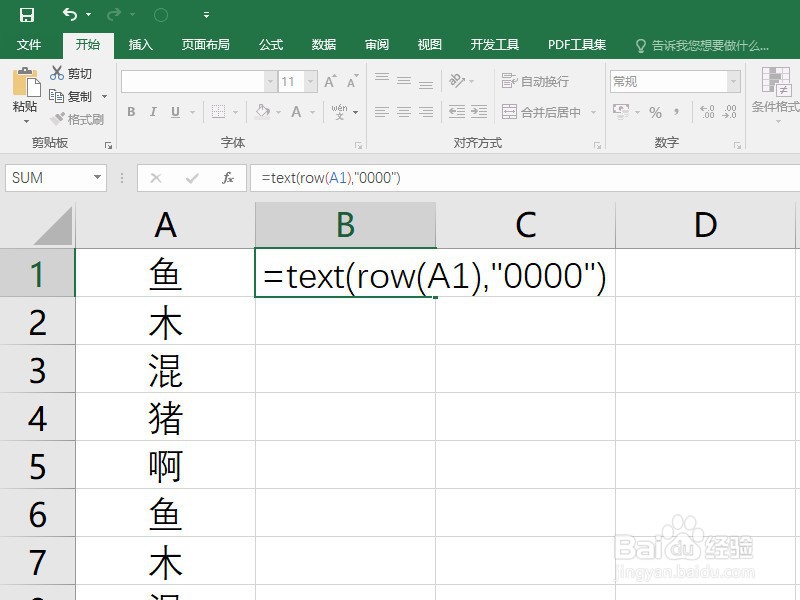Click the decrease font size icon
The image size is (800, 600).
(x=353, y=82)
